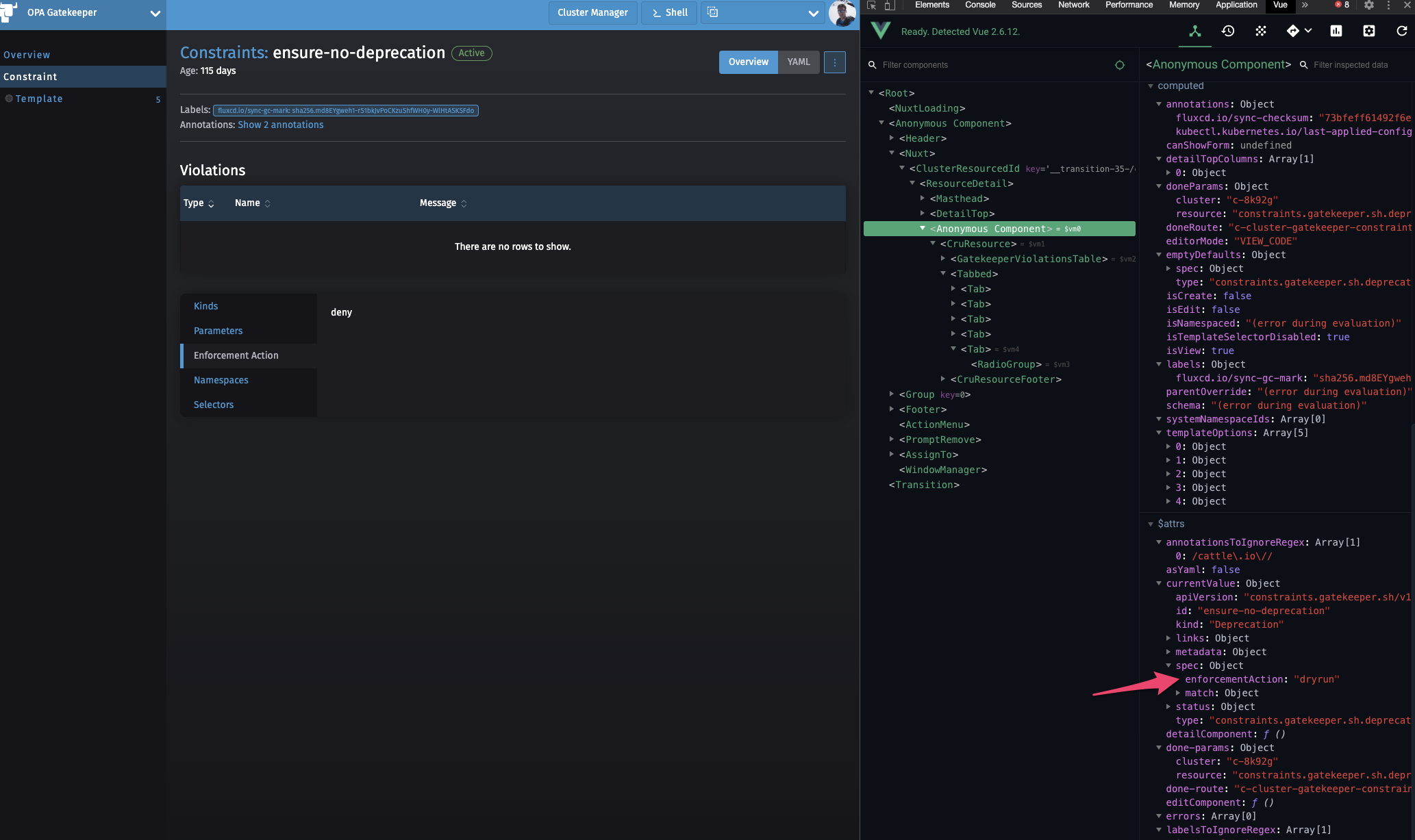Toggle sort on the Message column

pos(464,203)
